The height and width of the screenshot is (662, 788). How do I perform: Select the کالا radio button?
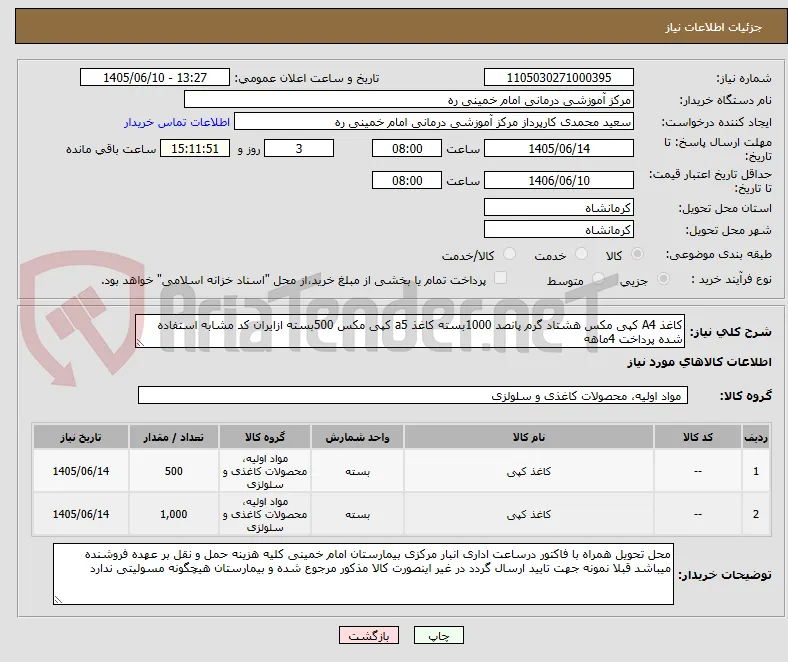pyautogui.click(x=637, y=254)
